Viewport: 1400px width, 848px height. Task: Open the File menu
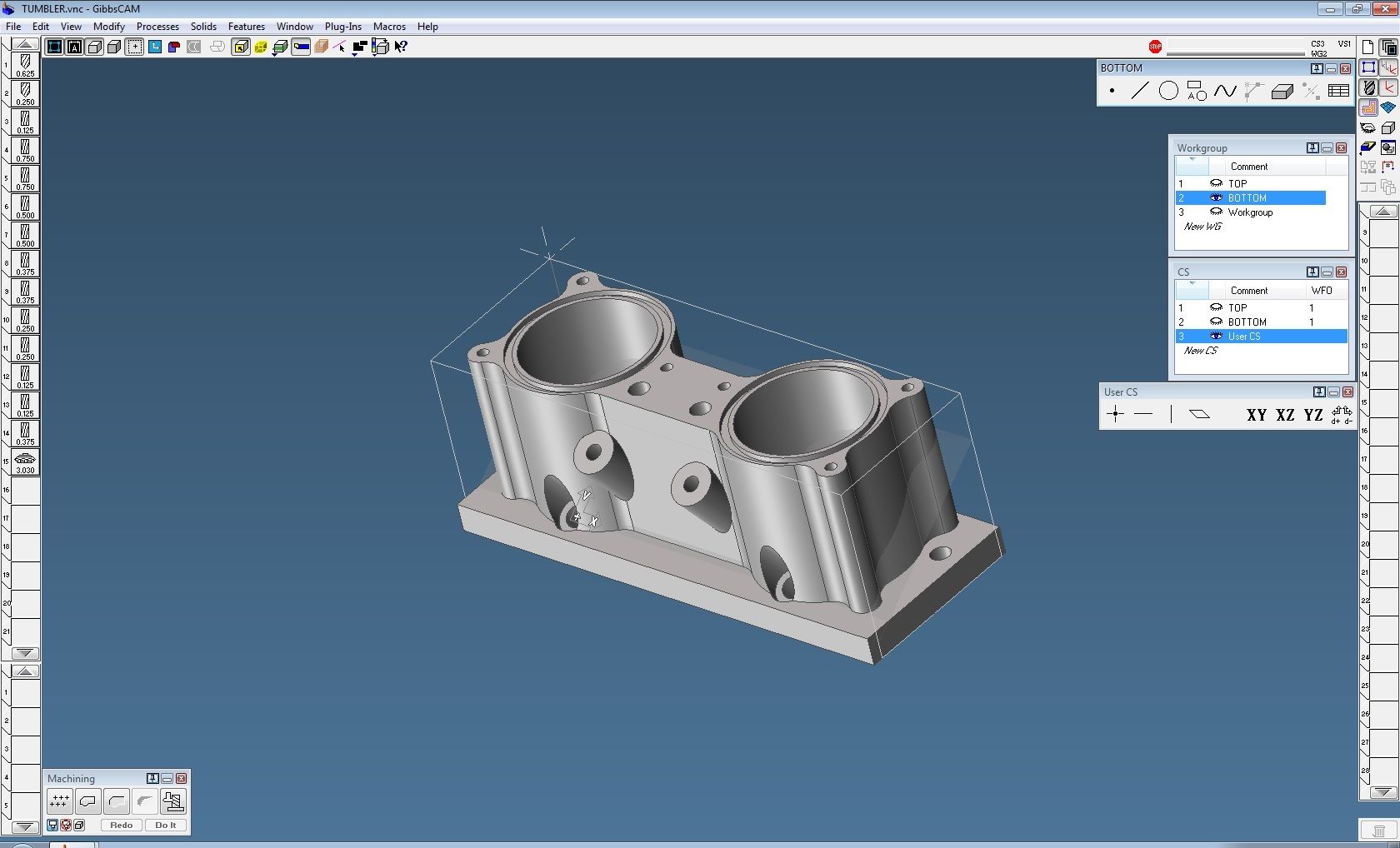(x=13, y=27)
